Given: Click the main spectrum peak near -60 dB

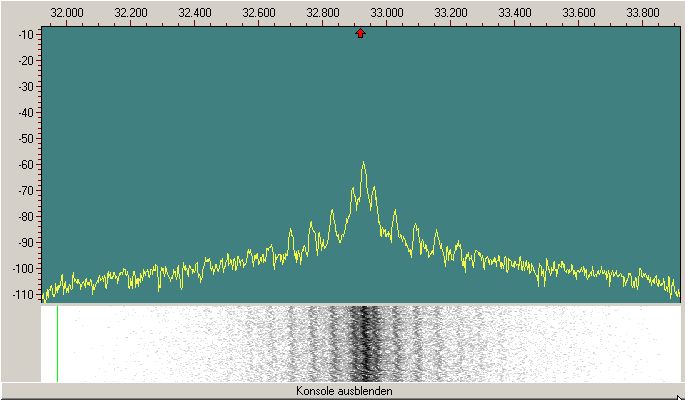Looking at the screenshot, I should (x=363, y=164).
